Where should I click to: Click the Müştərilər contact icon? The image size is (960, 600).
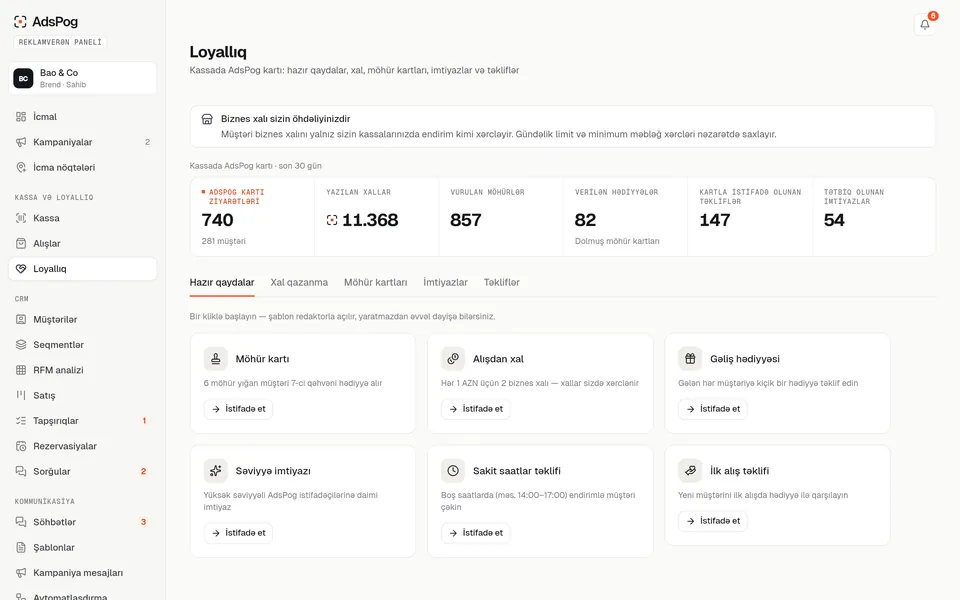pyautogui.click(x=21, y=320)
